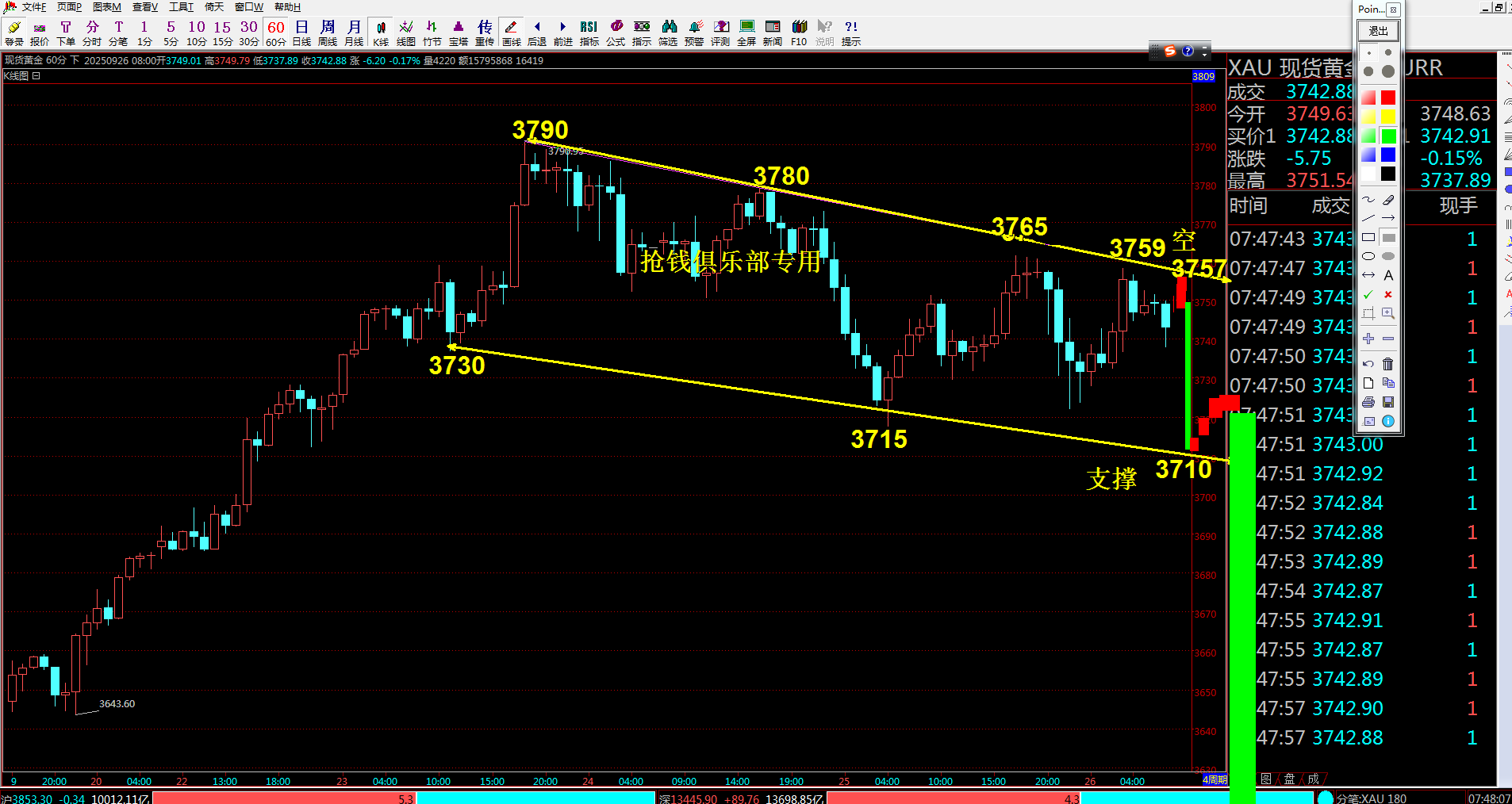Collapse the K线图 panel box
Image resolution: width=1512 pixels, height=804 pixels.
point(36,76)
